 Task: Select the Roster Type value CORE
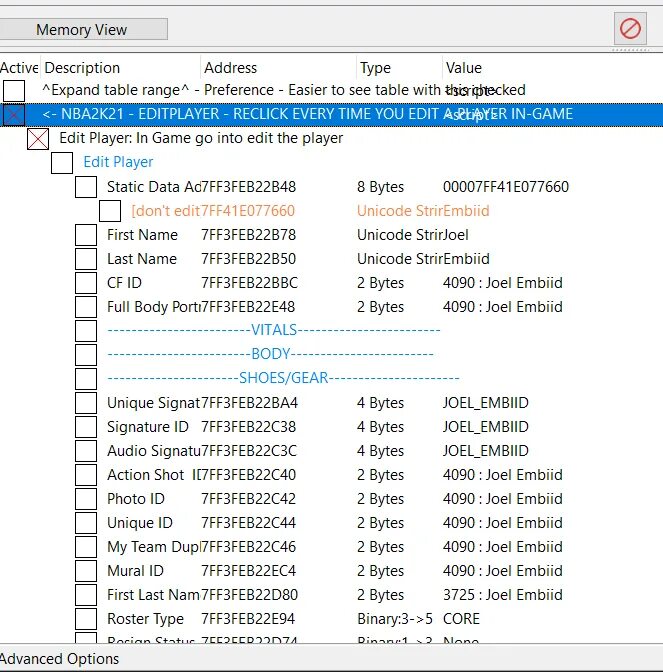(x=461, y=619)
